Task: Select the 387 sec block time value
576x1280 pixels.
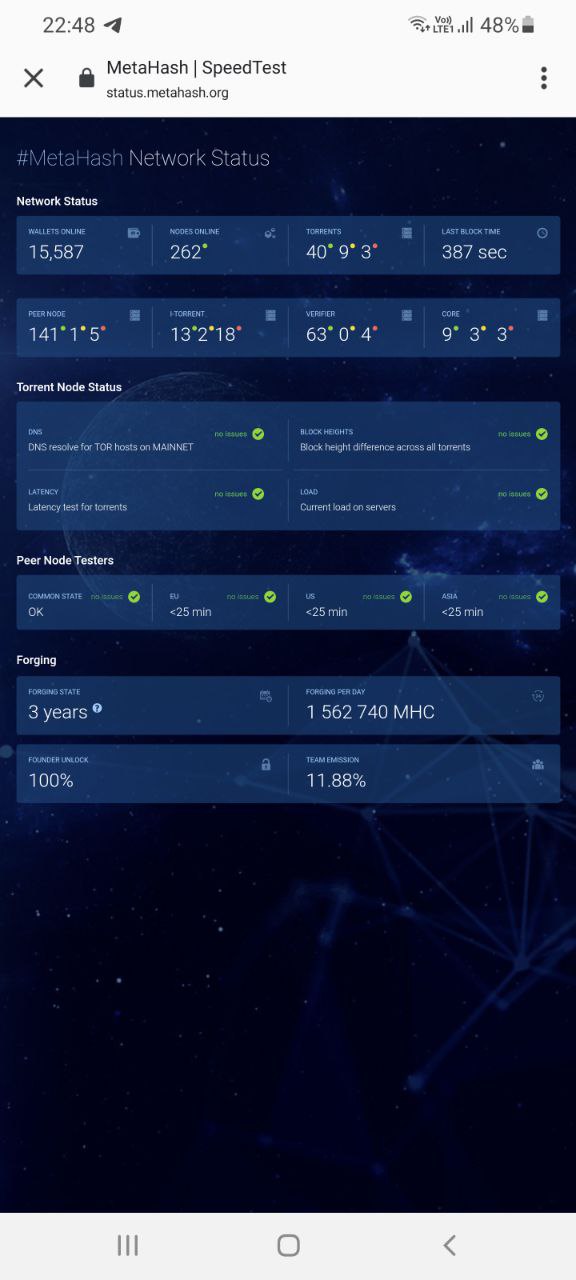Action: [474, 253]
